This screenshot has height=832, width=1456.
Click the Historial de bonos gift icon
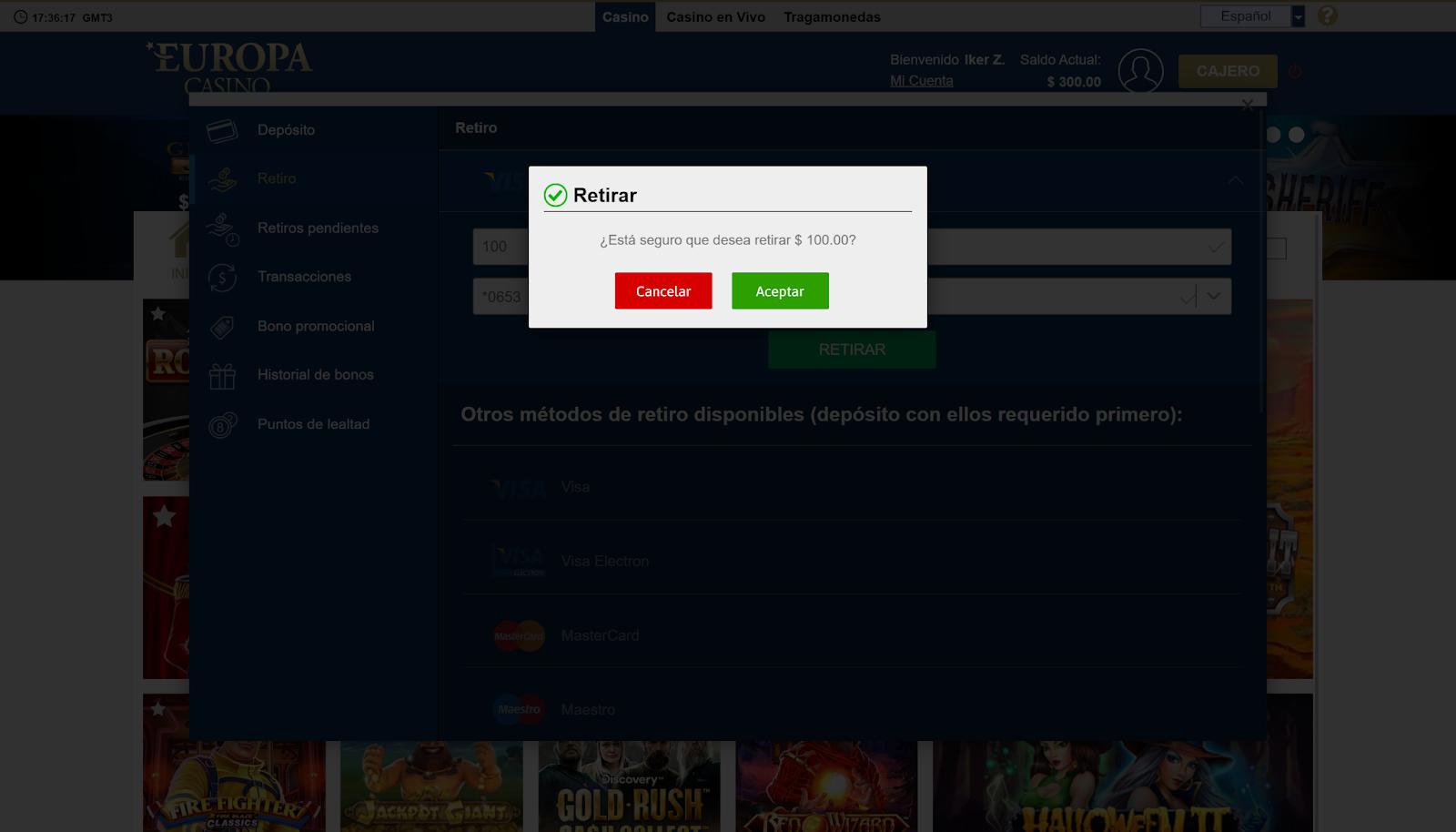222,375
